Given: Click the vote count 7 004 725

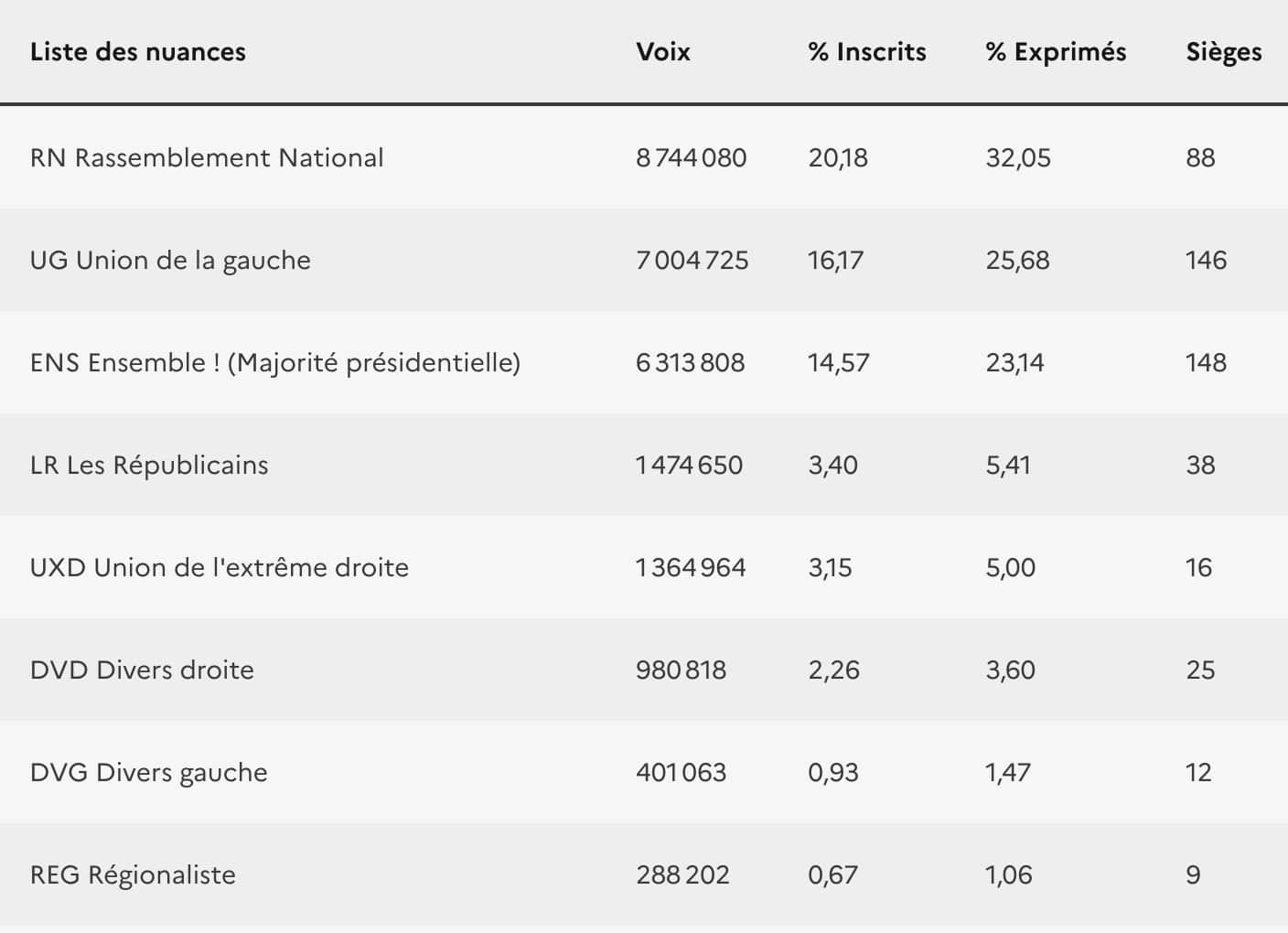Looking at the screenshot, I should [x=692, y=261].
